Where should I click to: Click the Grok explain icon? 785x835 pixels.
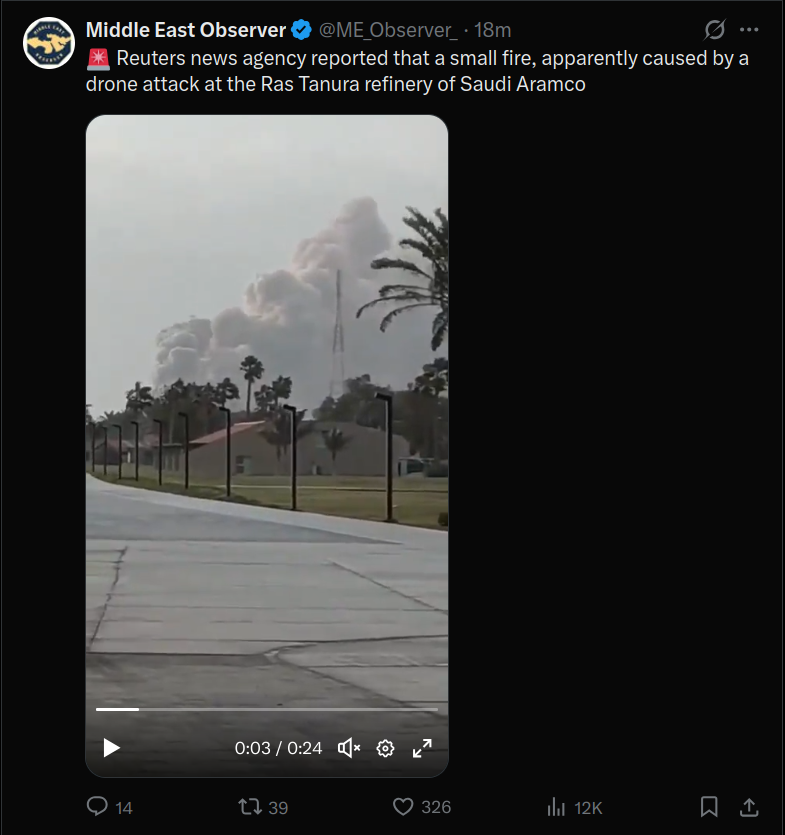[714, 30]
